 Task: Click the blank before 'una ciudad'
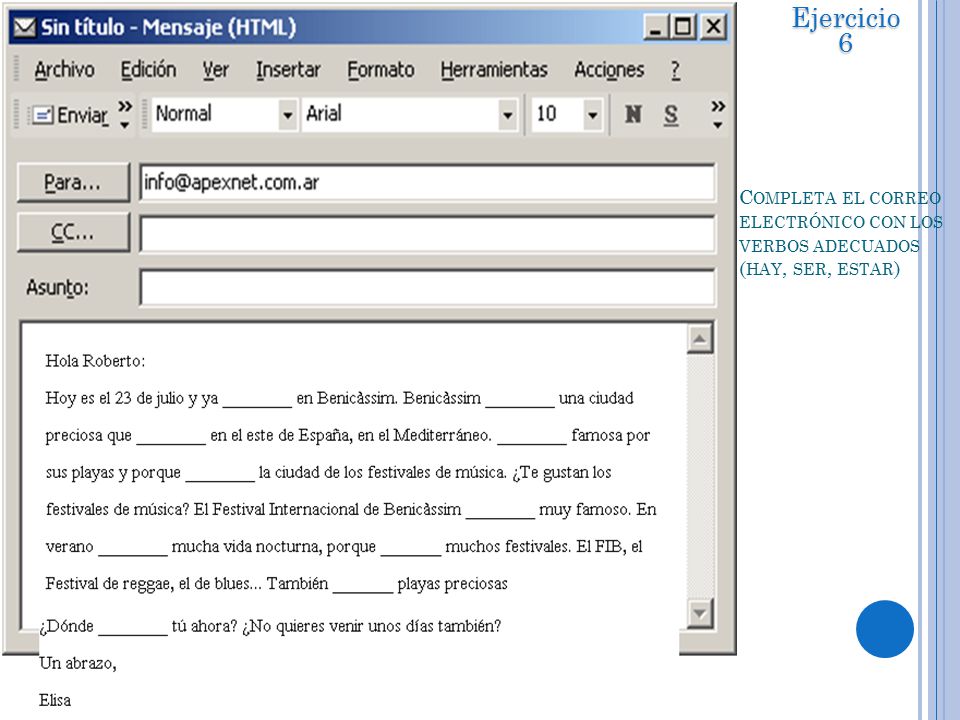[520, 400]
